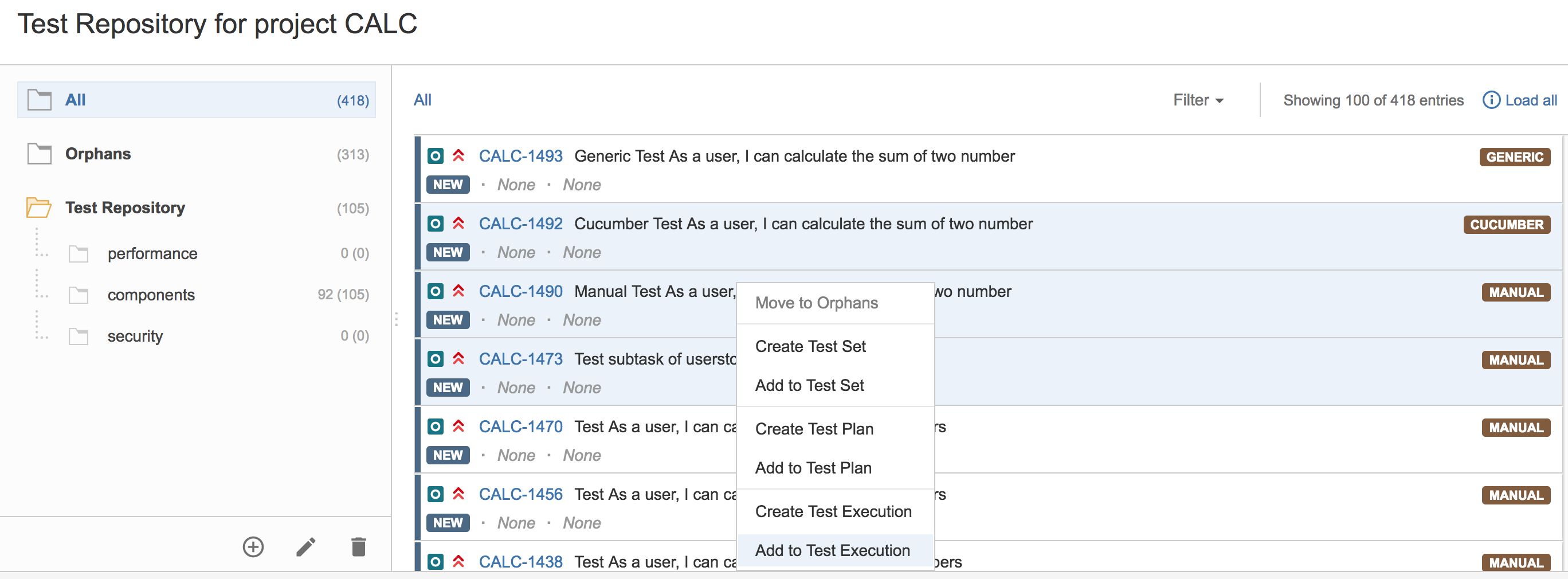The height and width of the screenshot is (579, 1568).
Task: Click the test issue type icon for CALC-1470
Action: click(435, 426)
